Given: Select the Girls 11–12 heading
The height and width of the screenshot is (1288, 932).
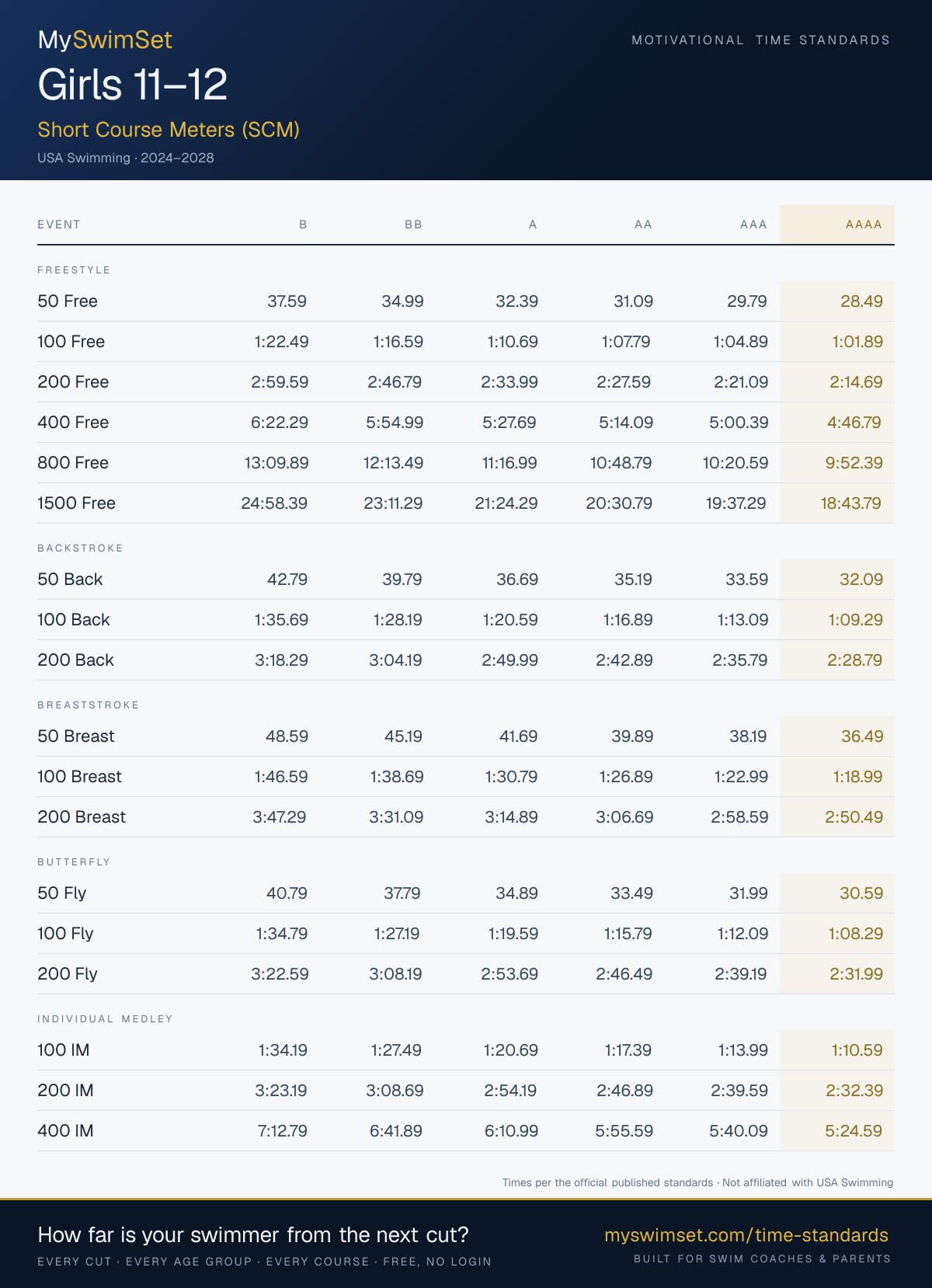Looking at the screenshot, I should tap(132, 85).
